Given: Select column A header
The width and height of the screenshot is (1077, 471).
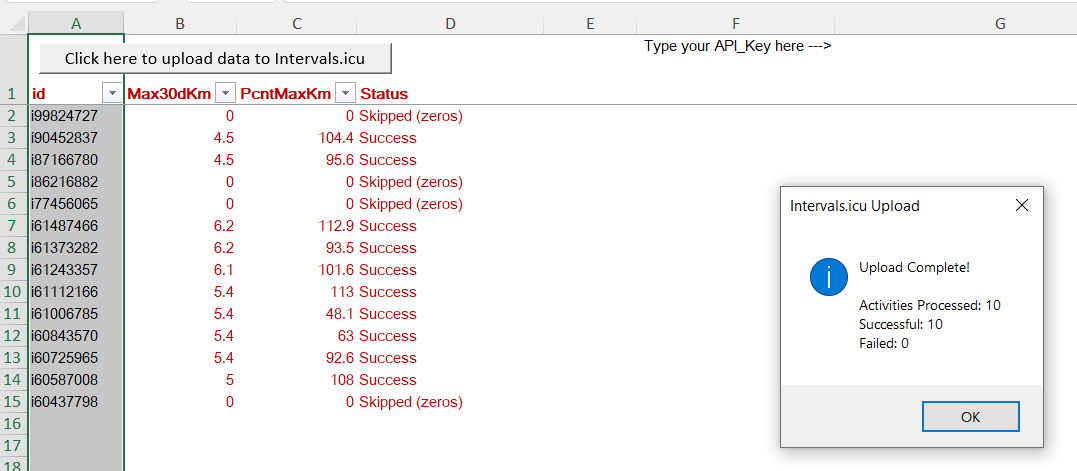Looking at the screenshot, I should [x=77, y=22].
